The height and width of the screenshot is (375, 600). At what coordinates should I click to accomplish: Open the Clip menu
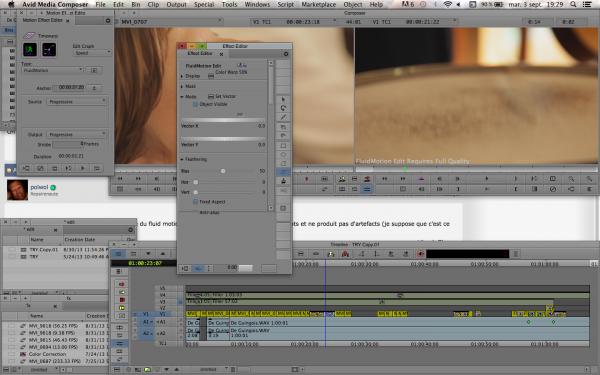153,5
